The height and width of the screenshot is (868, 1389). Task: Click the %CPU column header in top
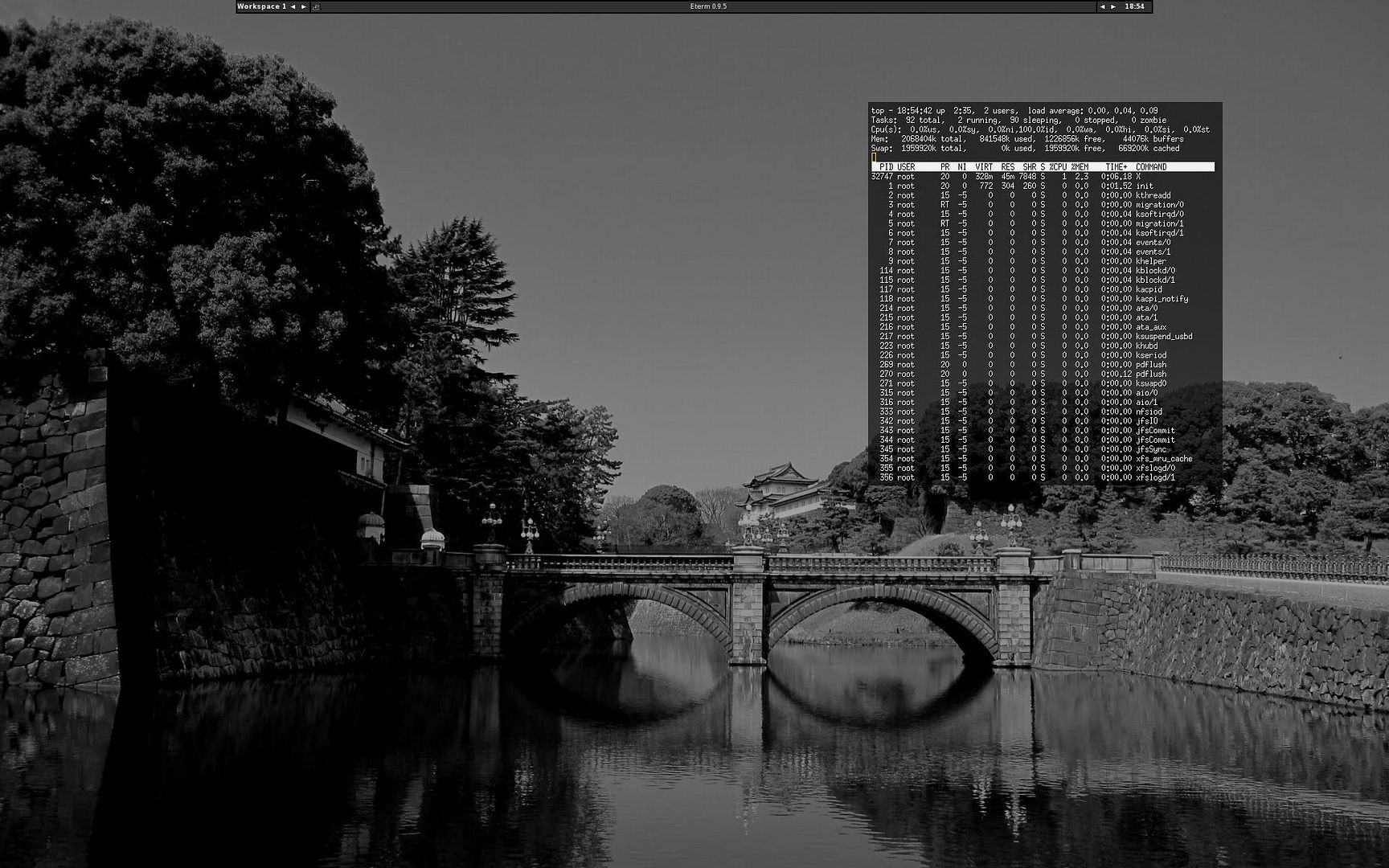(1058, 167)
